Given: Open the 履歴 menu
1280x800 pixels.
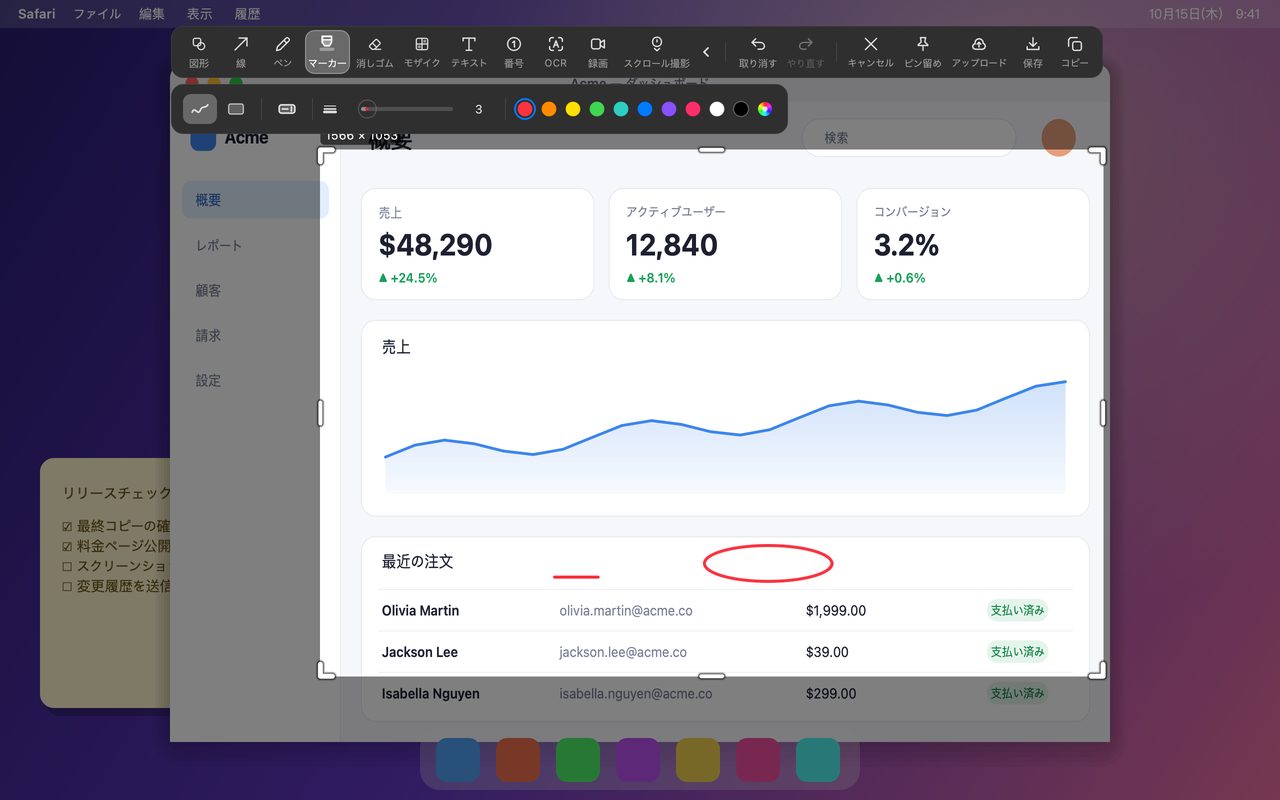Looking at the screenshot, I should pyautogui.click(x=247, y=14).
